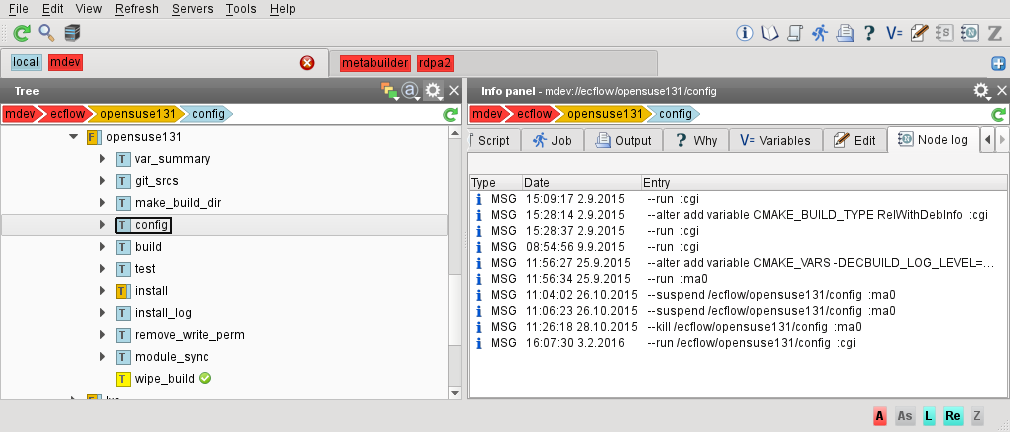
Task: Click the green refresh icon in main toolbar
Action: click(20, 33)
